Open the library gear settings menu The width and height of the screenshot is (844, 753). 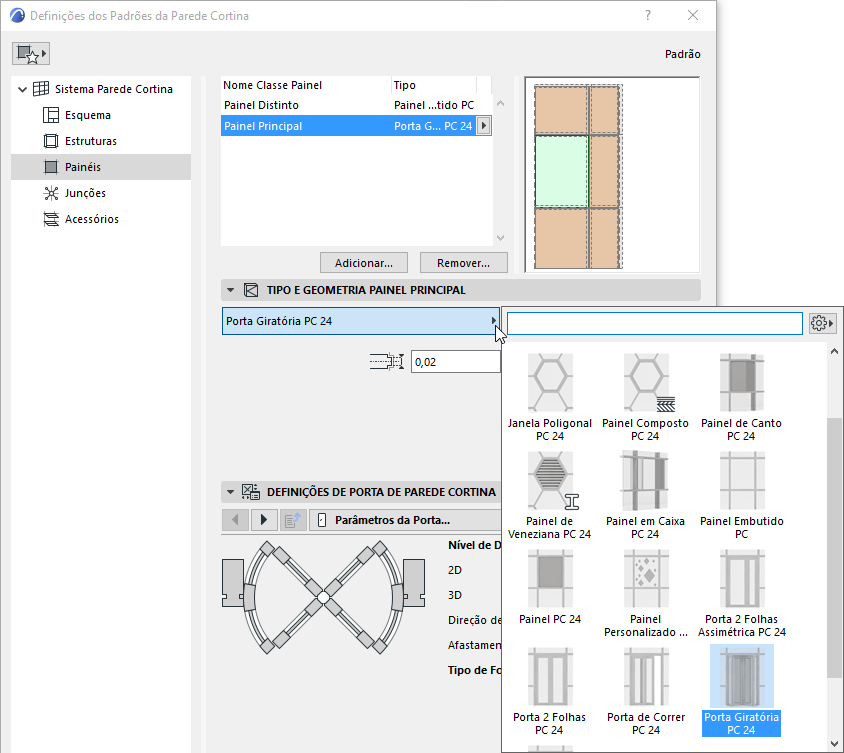point(822,323)
